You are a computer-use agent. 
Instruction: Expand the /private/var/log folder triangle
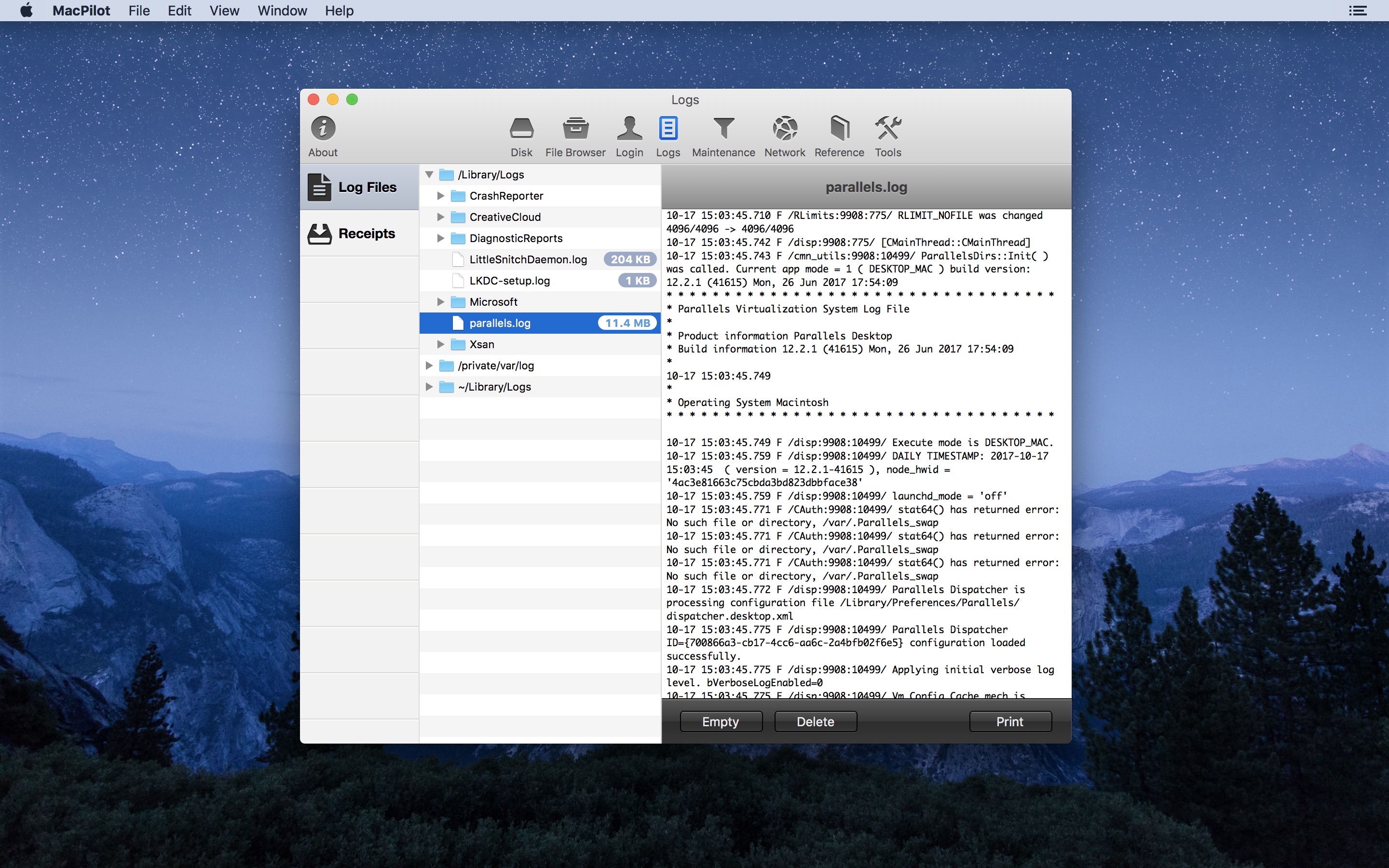pyautogui.click(x=429, y=366)
